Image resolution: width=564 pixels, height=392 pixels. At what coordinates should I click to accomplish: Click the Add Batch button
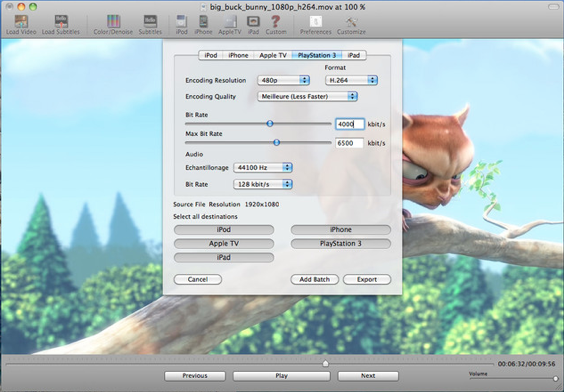pyautogui.click(x=314, y=279)
